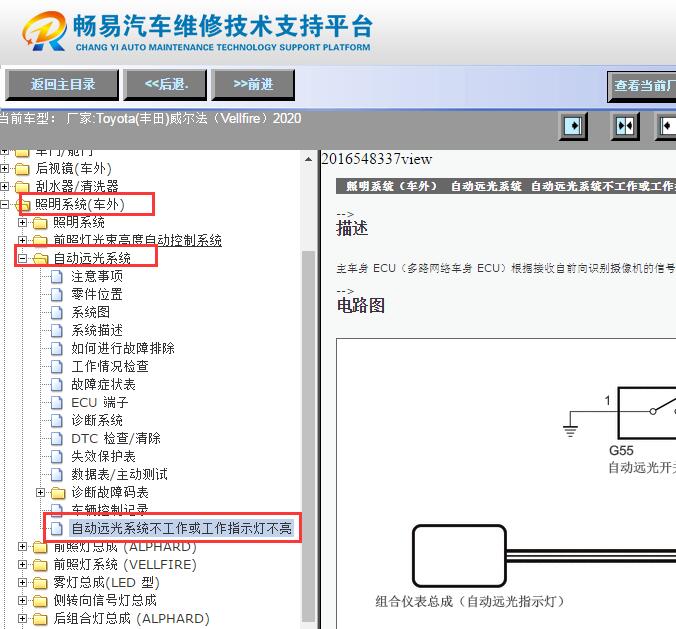Click the 系统图 document icon
This screenshot has height=629, width=676.
(56, 312)
